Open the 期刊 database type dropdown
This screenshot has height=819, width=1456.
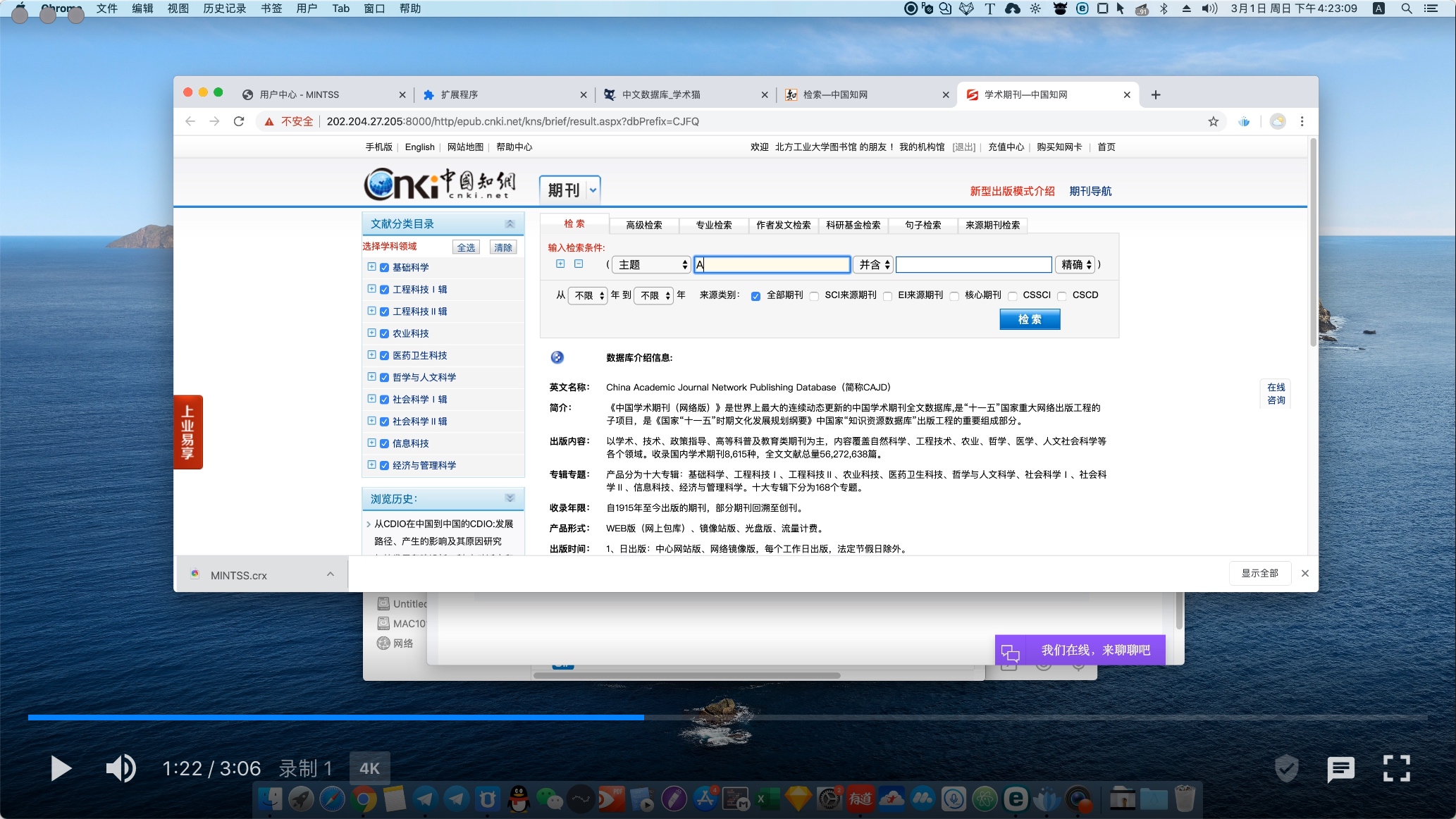(x=569, y=190)
